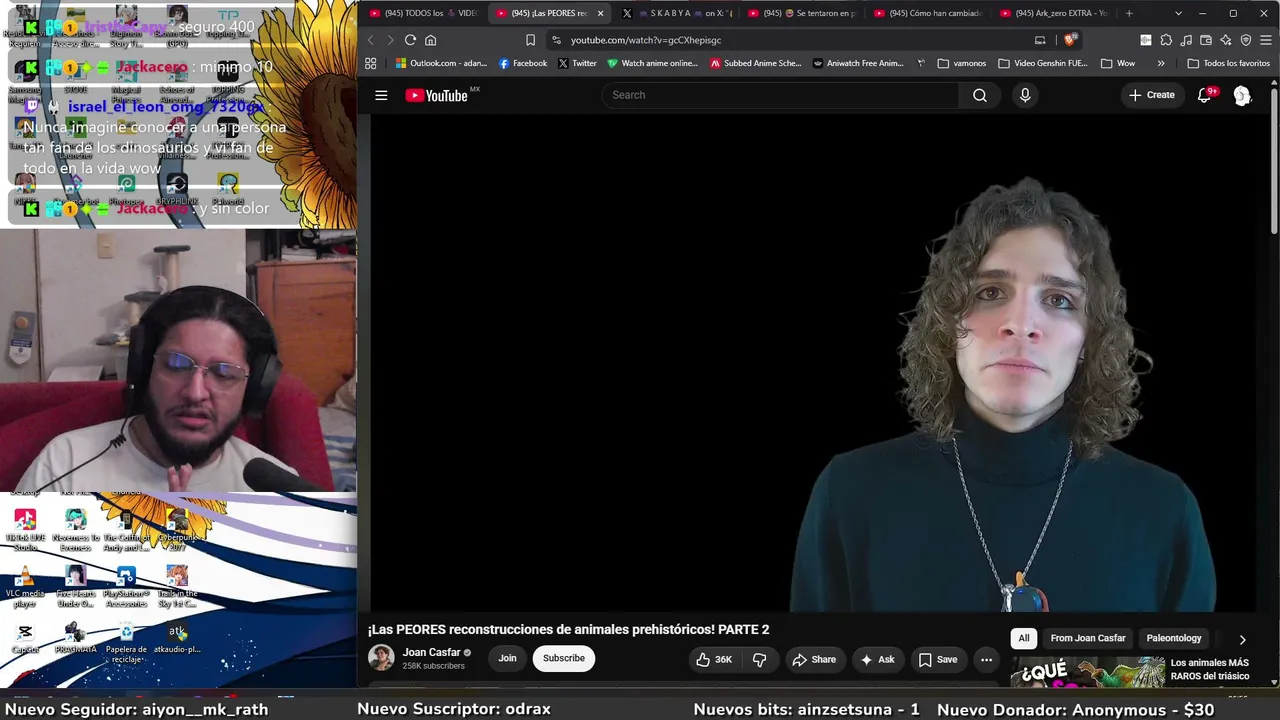Click the YouTube search input field
Viewport: 1280px width, 720px height.
[x=781, y=95]
